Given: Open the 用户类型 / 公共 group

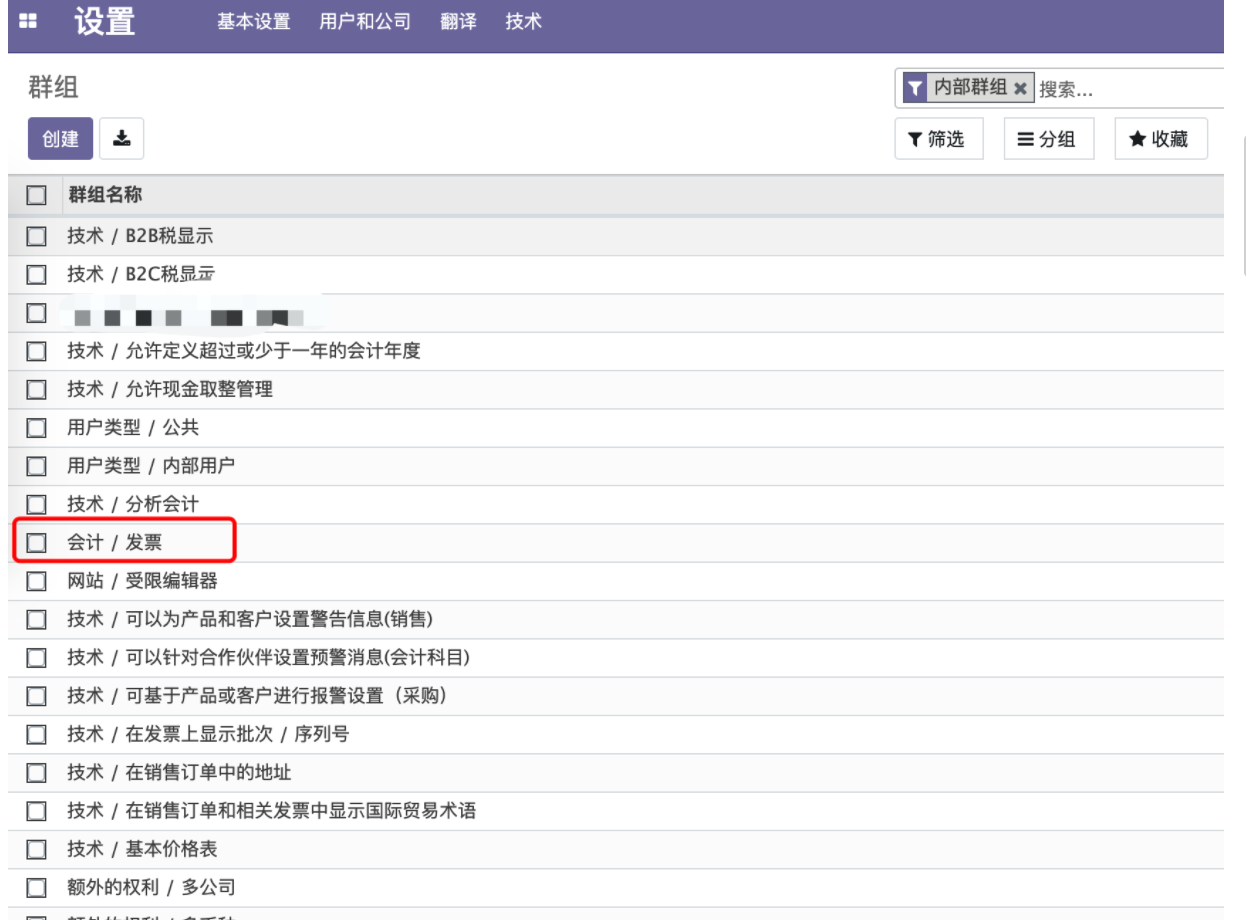Looking at the screenshot, I should point(133,428).
